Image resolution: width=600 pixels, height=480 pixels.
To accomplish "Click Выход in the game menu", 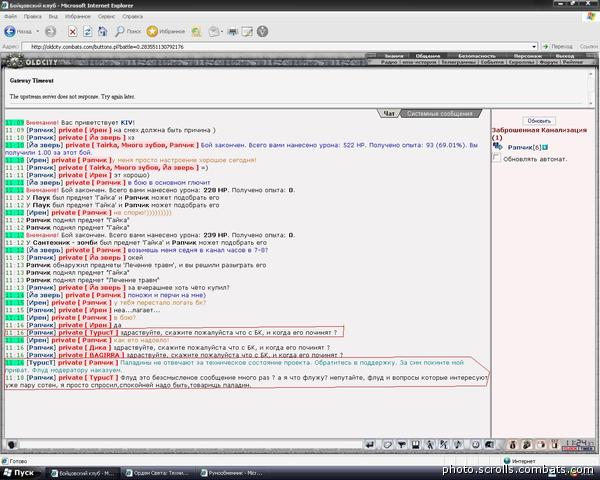I will click(x=564, y=56).
